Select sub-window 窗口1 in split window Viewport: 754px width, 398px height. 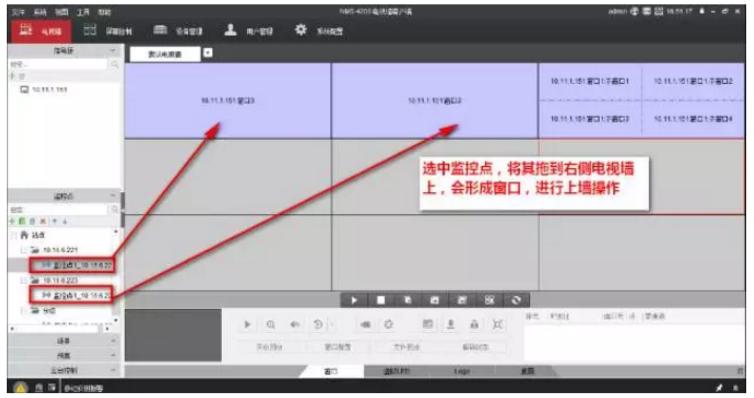[x=590, y=82]
